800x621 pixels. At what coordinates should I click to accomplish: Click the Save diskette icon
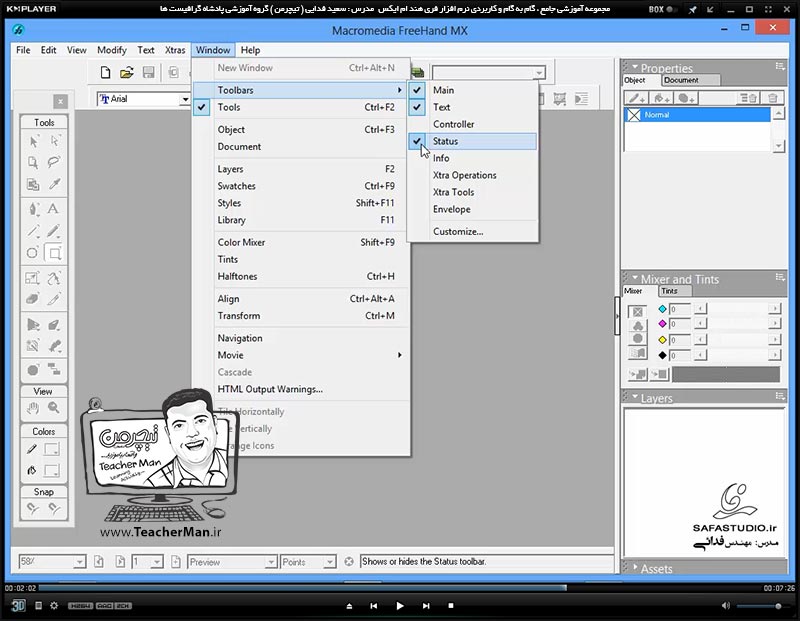[148, 72]
